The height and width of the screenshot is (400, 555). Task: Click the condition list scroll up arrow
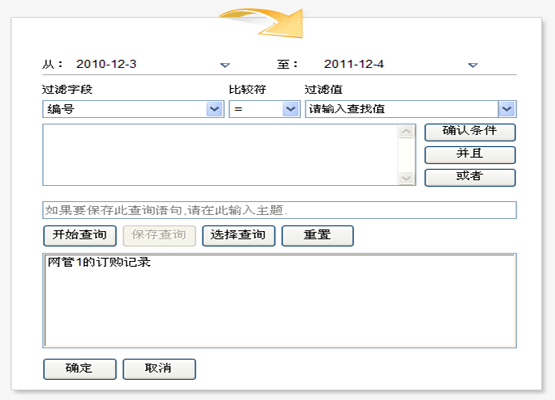pyautogui.click(x=406, y=132)
